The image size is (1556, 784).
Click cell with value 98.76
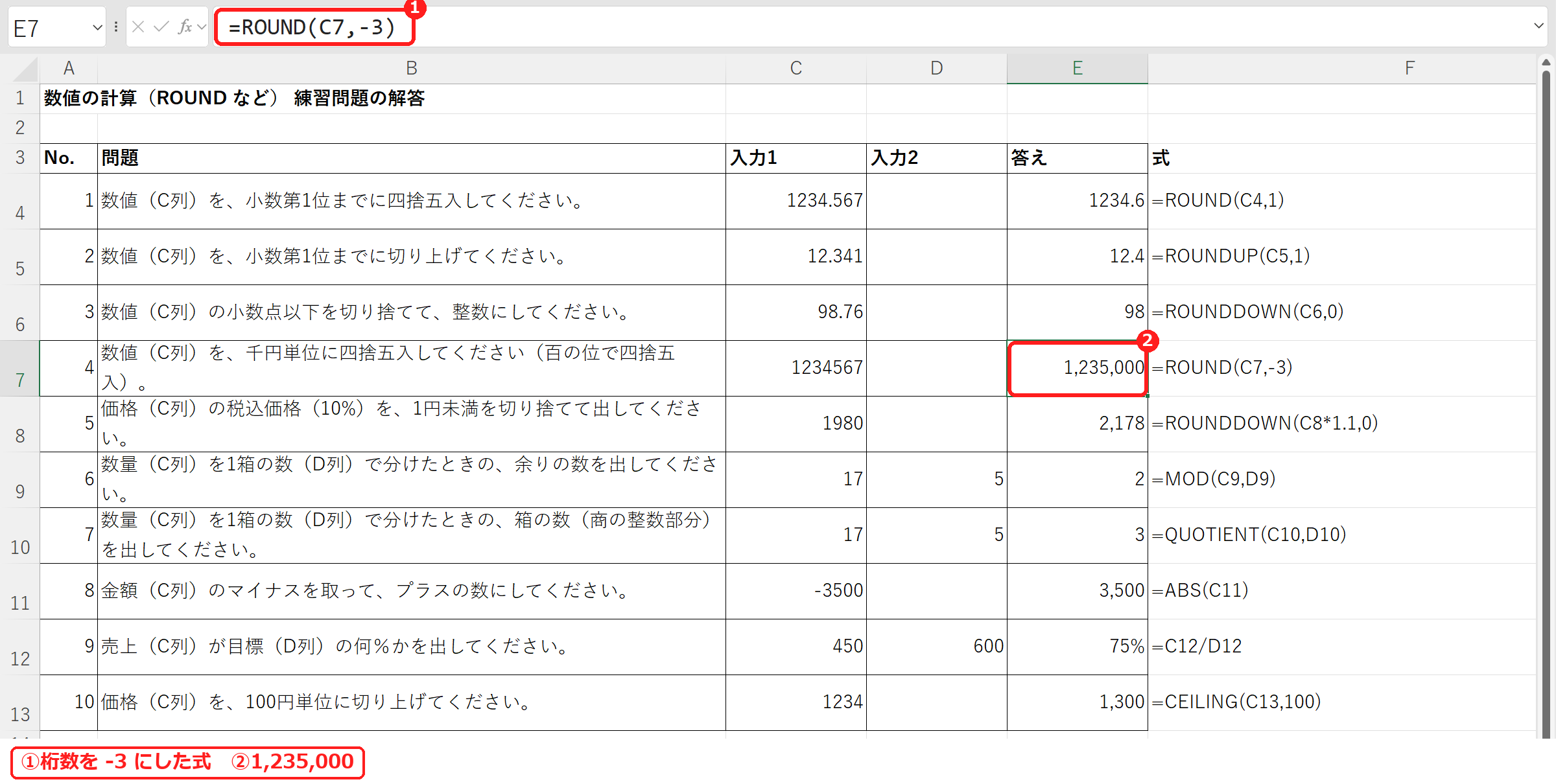coord(796,312)
